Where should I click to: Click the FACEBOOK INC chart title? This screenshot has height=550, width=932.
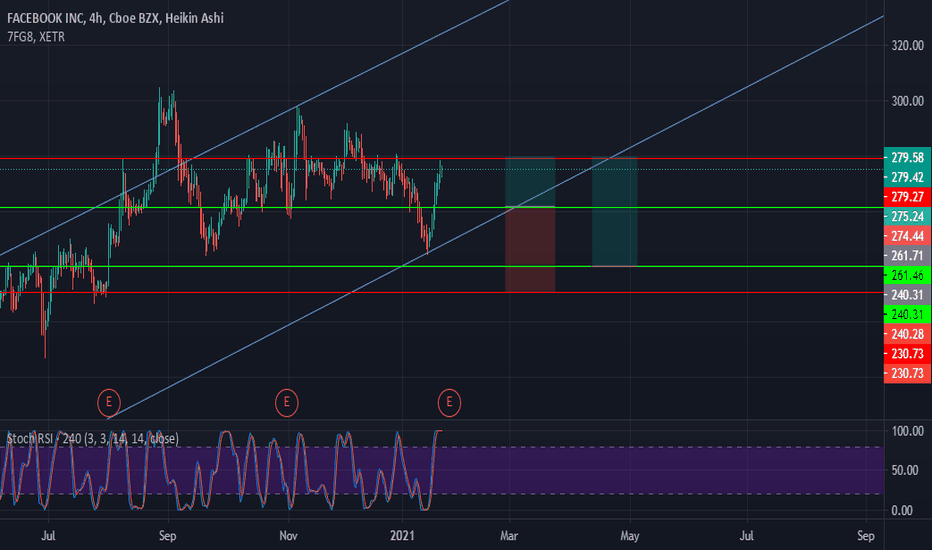pyautogui.click(x=115, y=18)
